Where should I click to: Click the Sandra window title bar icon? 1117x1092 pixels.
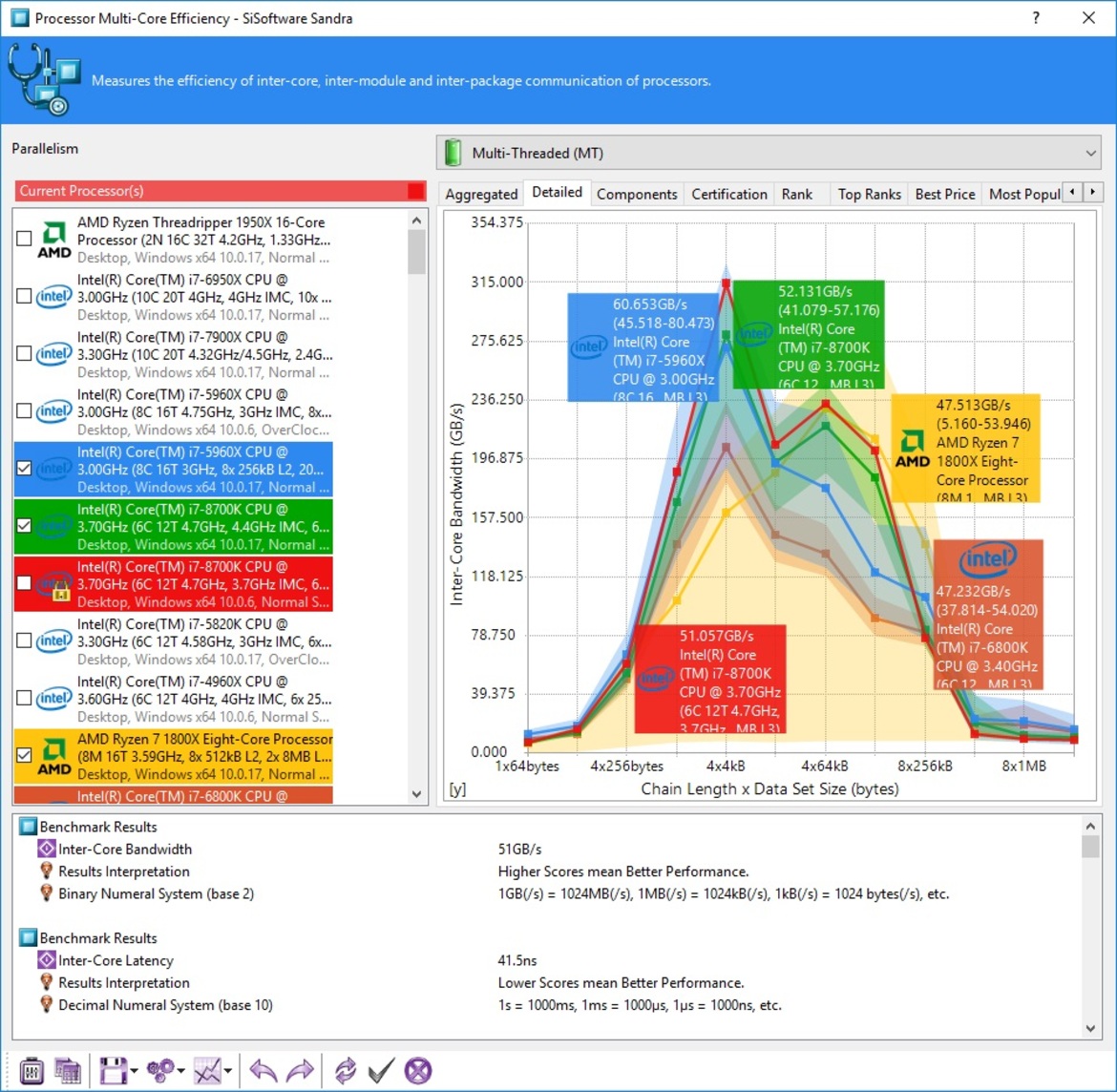point(20,18)
